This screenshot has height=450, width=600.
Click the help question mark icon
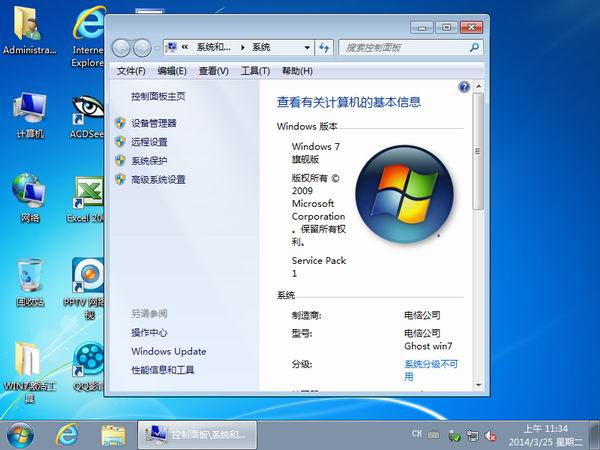464,88
